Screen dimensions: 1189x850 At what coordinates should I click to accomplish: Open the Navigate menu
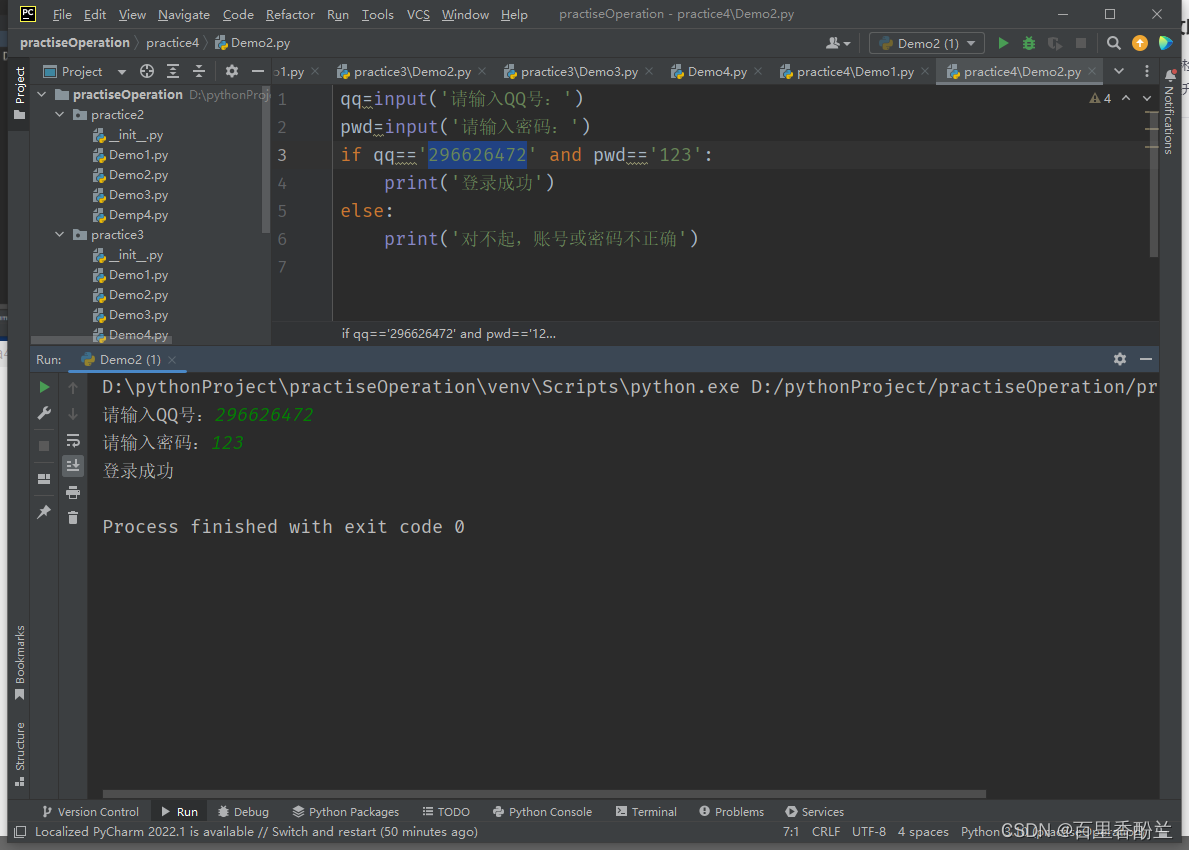pos(184,14)
